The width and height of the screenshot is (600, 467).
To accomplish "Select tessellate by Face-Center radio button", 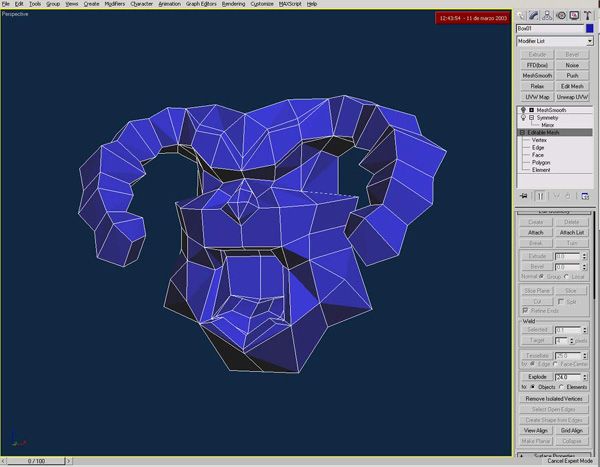I will (555, 364).
